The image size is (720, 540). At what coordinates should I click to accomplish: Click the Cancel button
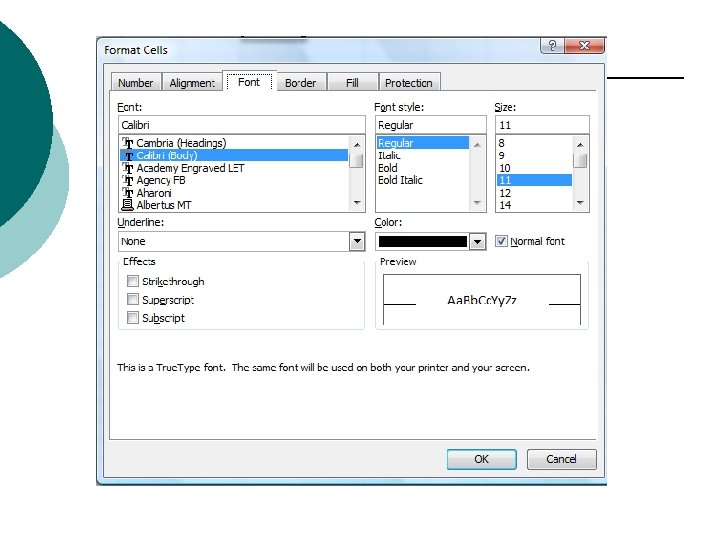point(562,459)
